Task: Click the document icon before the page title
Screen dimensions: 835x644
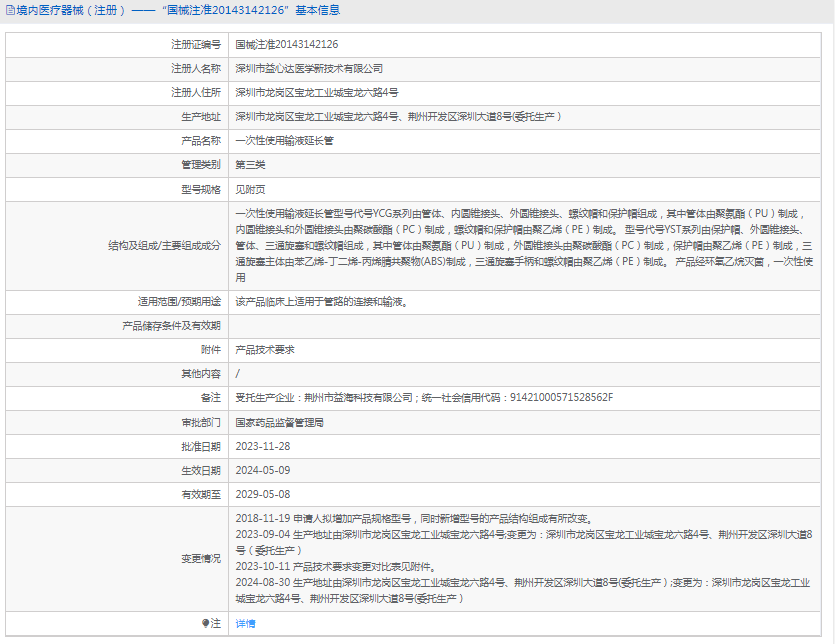Action: point(10,10)
